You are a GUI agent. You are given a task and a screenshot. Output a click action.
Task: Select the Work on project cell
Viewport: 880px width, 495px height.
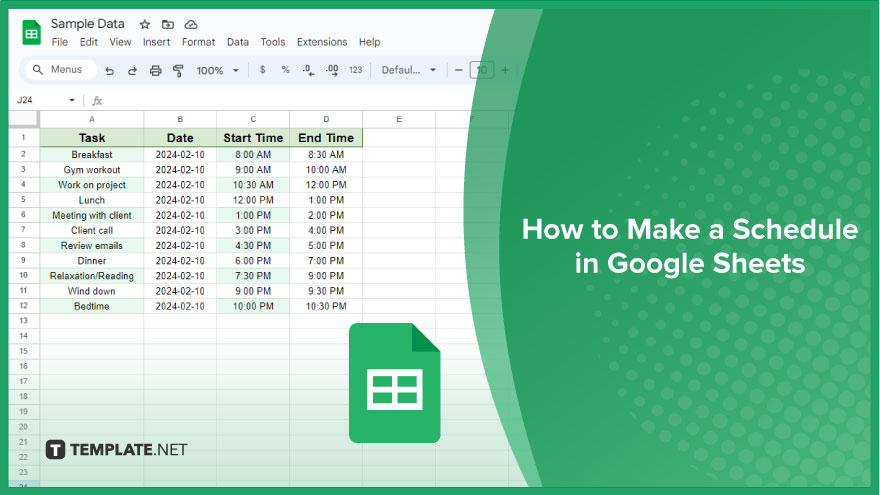coord(91,185)
